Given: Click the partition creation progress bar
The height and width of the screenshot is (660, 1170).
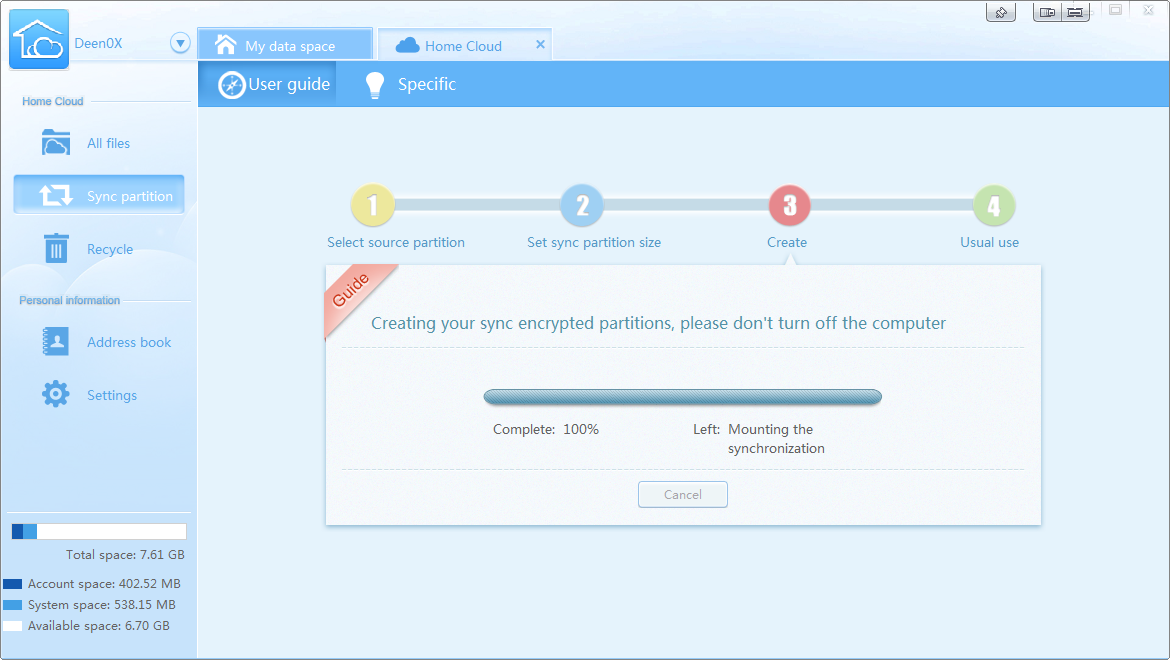Looking at the screenshot, I should coord(683,397).
